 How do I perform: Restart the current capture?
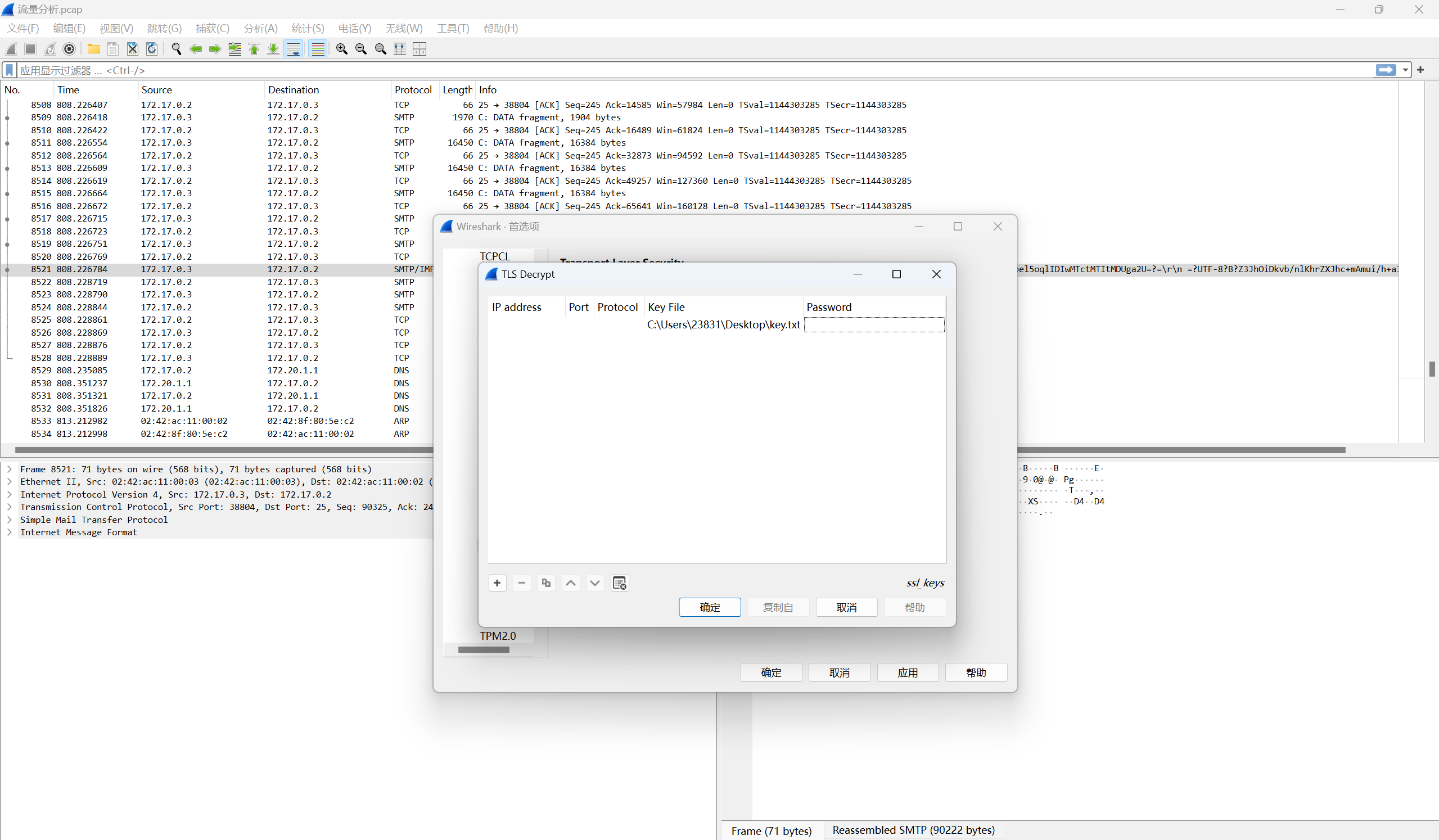click(x=50, y=49)
